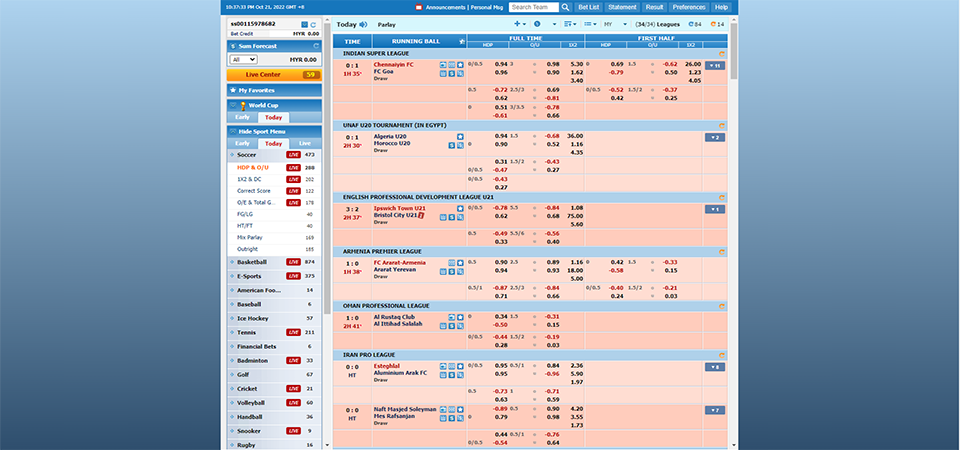
Task: Click the orange live refresh counter 14
Action: 717,24
